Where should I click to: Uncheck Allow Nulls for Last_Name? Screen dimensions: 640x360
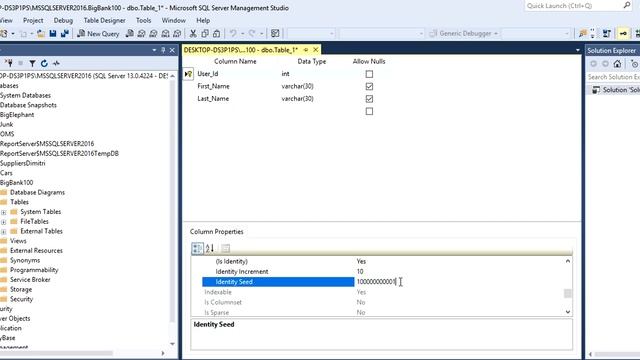click(x=369, y=99)
